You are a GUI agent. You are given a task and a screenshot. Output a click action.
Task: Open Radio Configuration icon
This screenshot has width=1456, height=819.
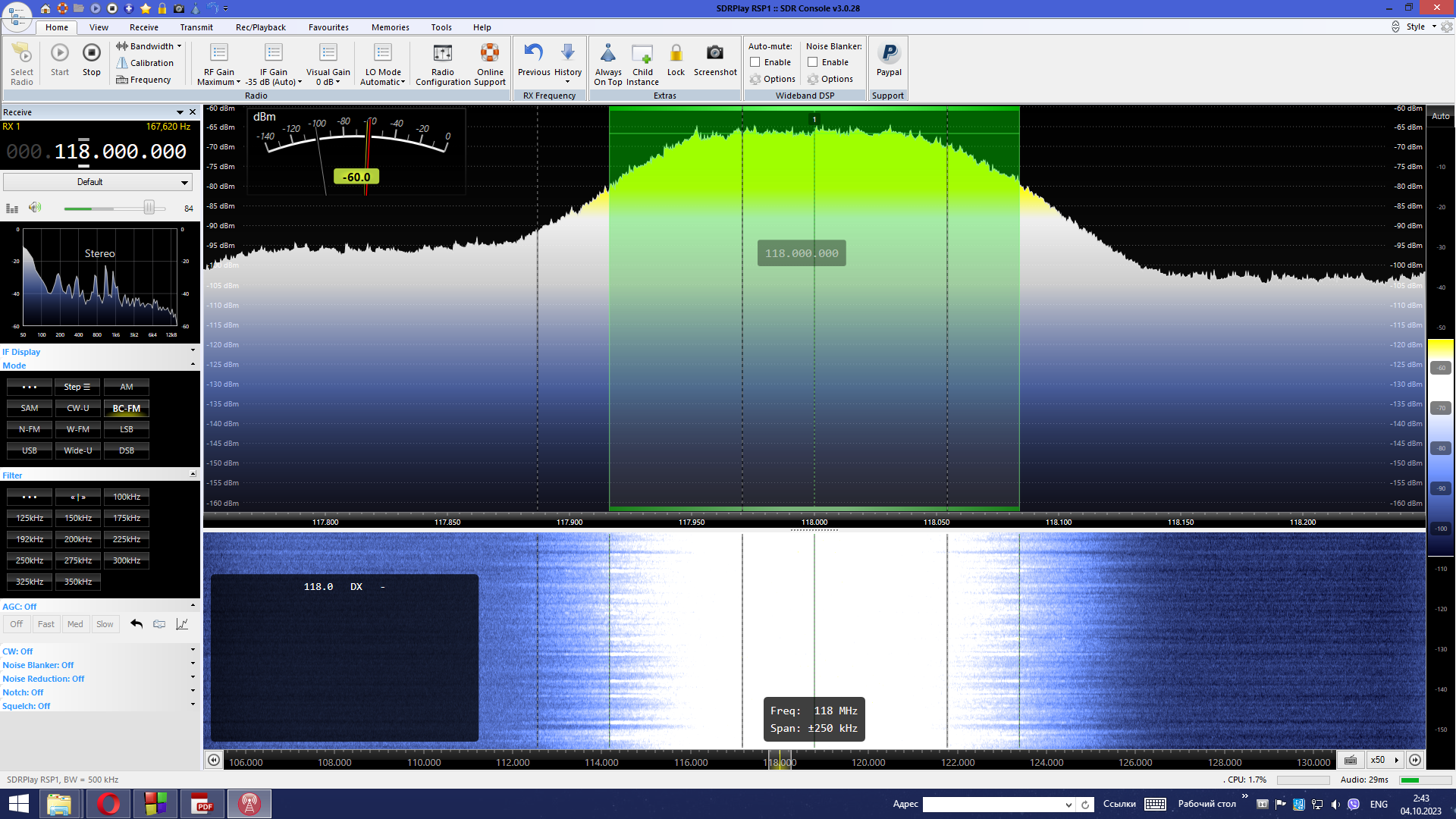pyautogui.click(x=443, y=53)
